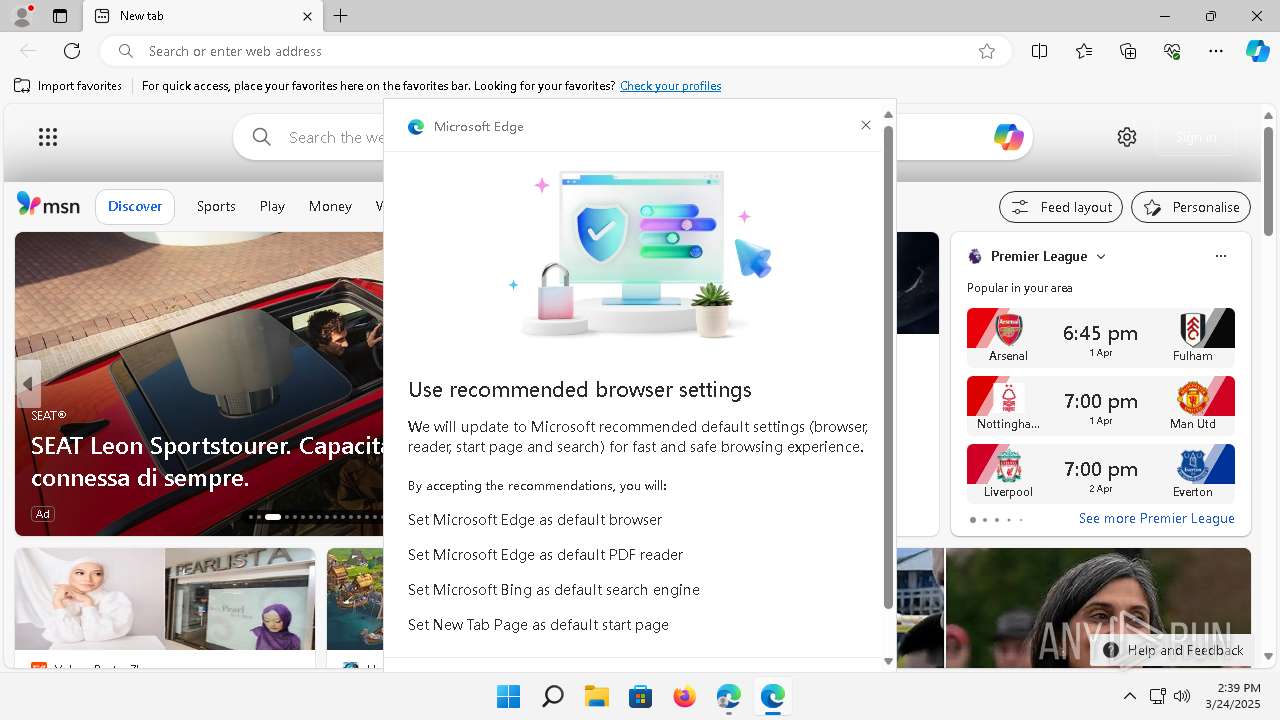The width and height of the screenshot is (1280, 720).
Task: Click page scrollbar down arrow
Action: click(1269, 657)
